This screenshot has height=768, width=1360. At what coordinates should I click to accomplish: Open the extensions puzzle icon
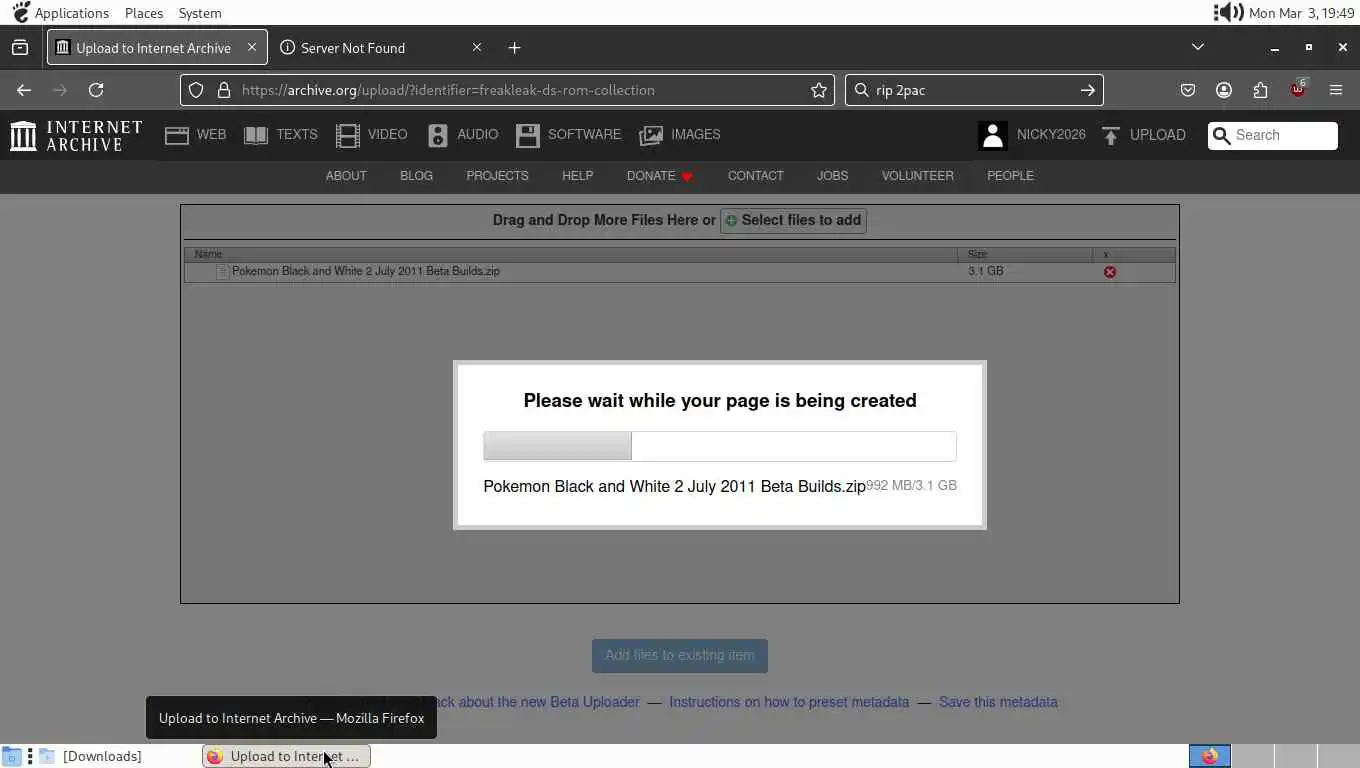point(1260,90)
